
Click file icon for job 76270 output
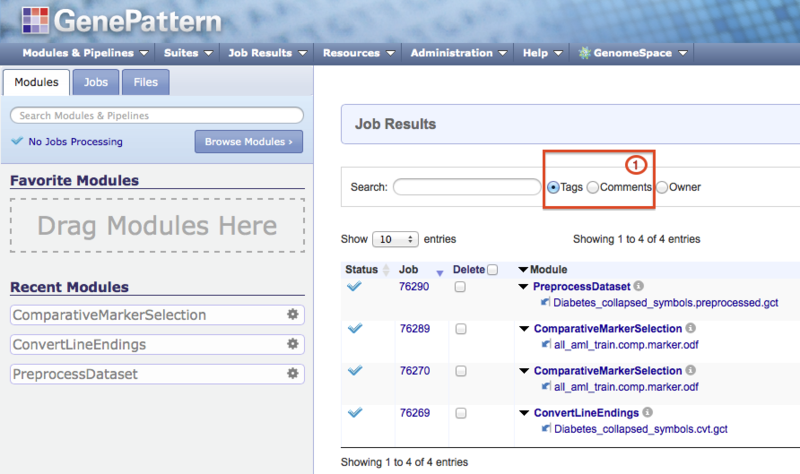click(546, 386)
